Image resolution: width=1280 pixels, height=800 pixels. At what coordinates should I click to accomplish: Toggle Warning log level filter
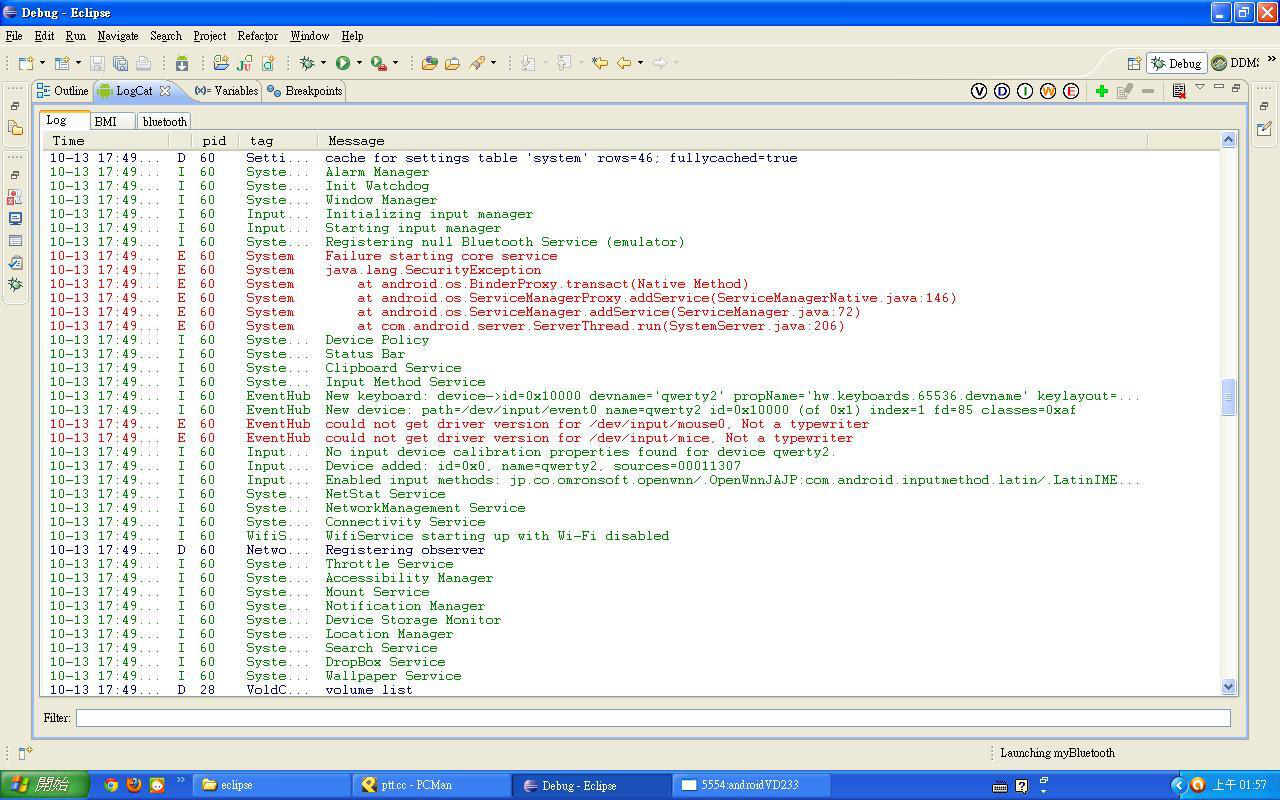tap(1048, 91)
